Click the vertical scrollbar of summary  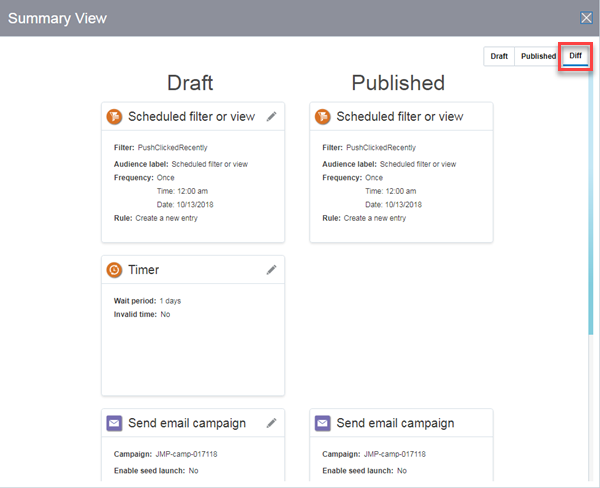pos(590,200)
